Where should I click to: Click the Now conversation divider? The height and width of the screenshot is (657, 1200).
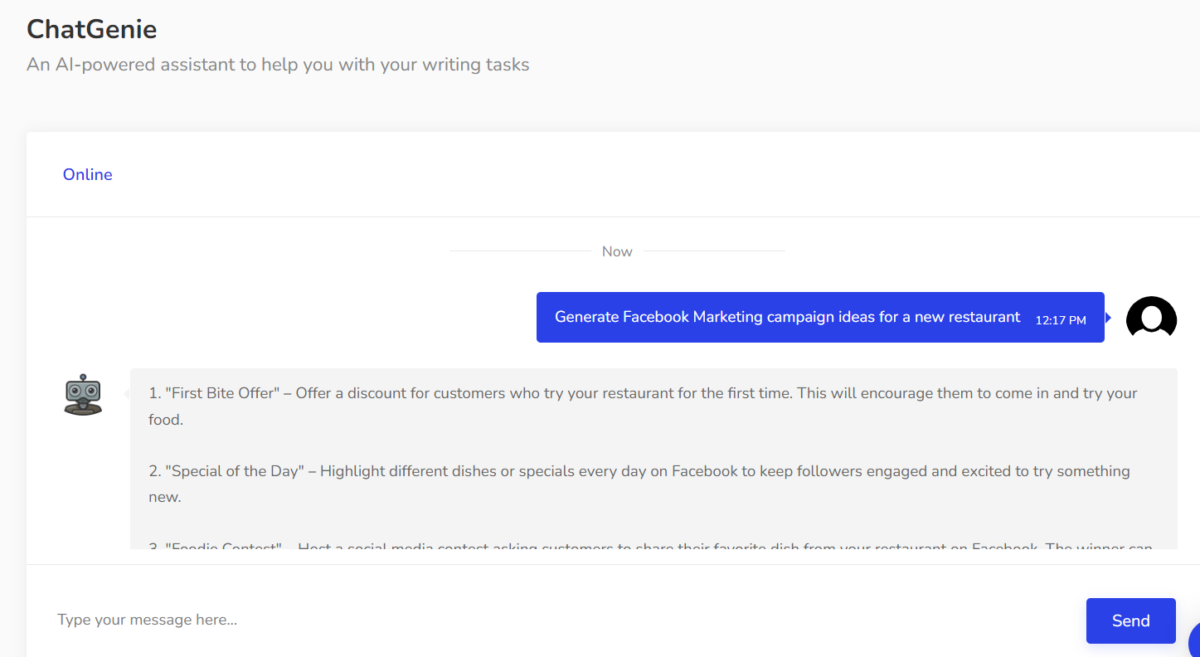(x=617, y=251)
